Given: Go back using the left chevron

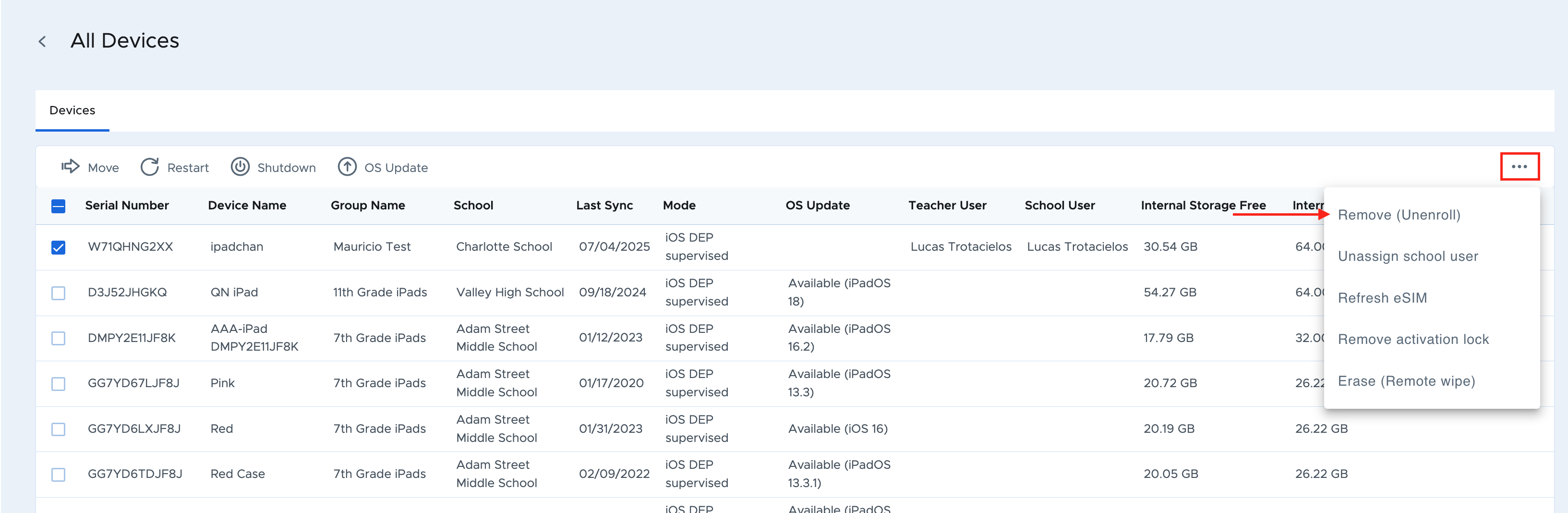Looking at the screenshot, I should (42, 41).
